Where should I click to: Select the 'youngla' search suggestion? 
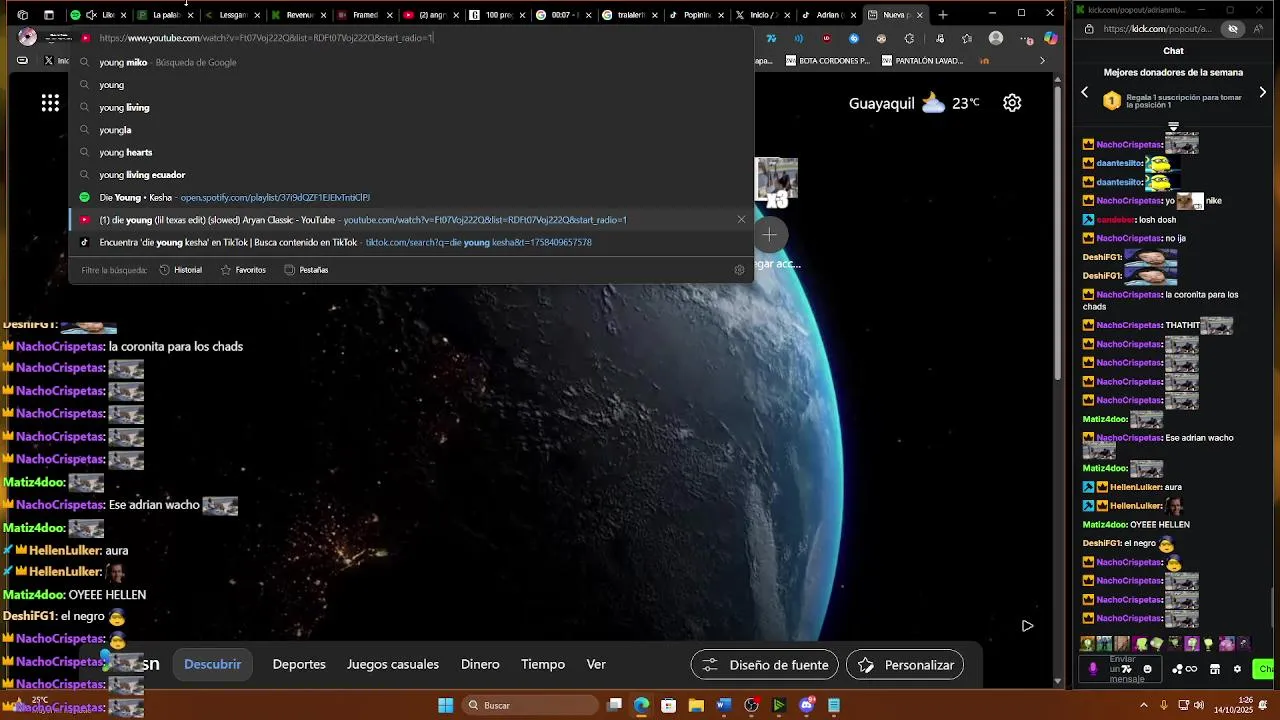tap(411, 130)
